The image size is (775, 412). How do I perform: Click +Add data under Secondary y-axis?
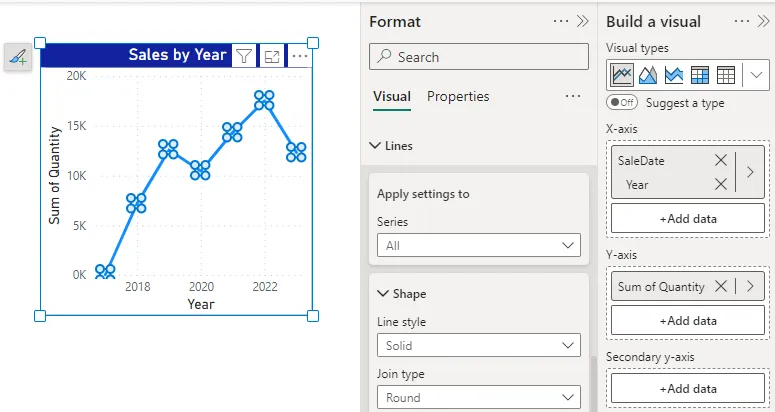click(688, 389)
